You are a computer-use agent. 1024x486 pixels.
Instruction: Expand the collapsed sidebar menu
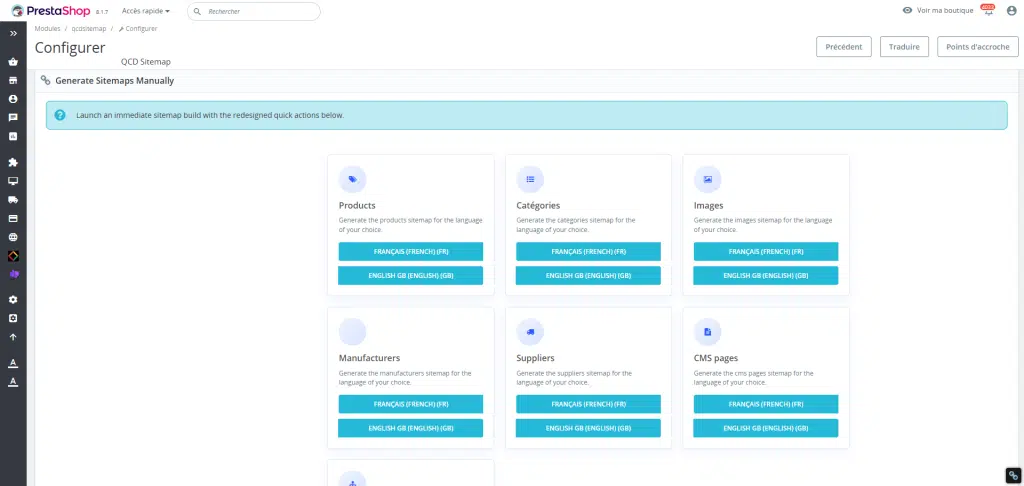coord(13,33)
